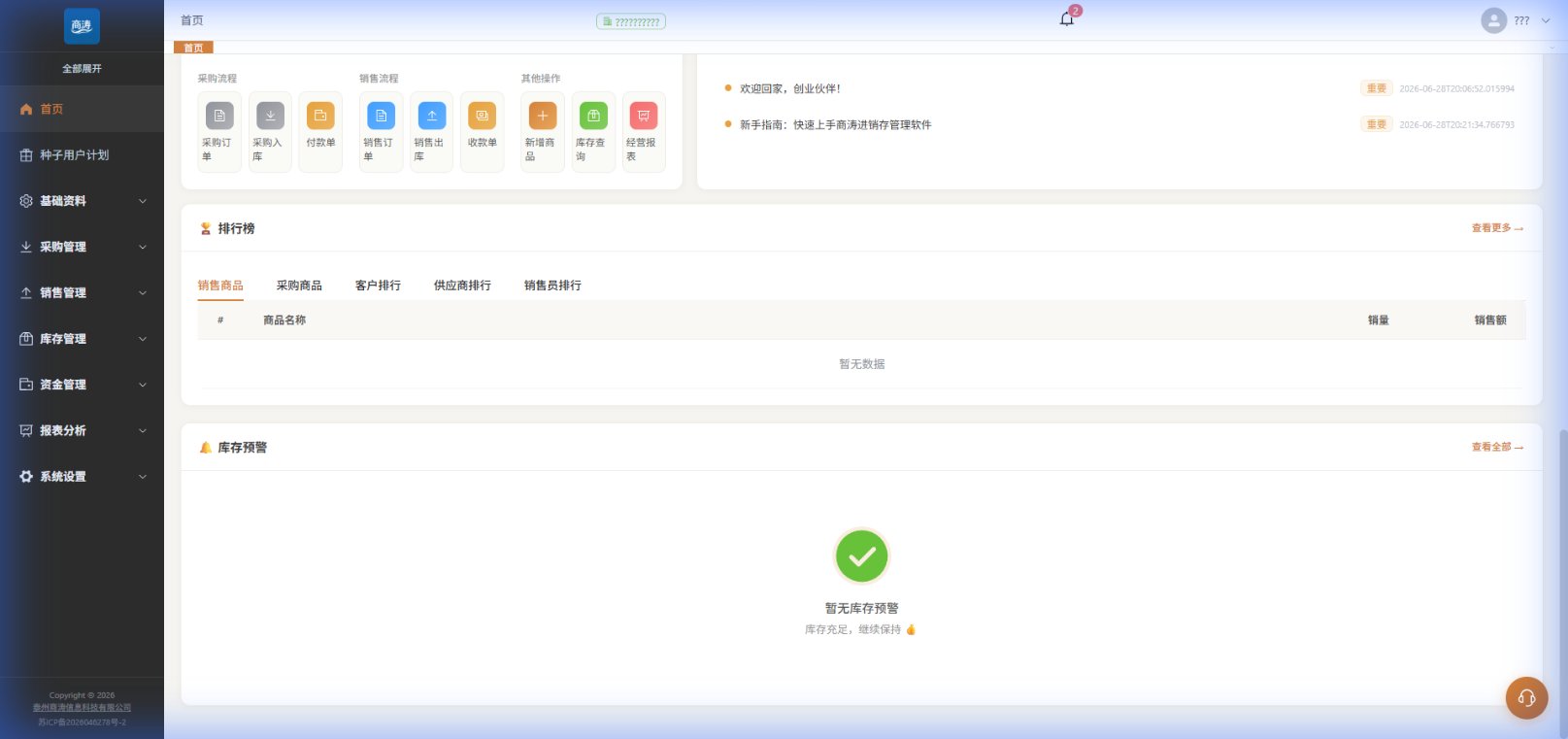Screen dimensions: 1568x739
Task: Click the 首页 page tab below the header
Action: (x=193, y=48)
